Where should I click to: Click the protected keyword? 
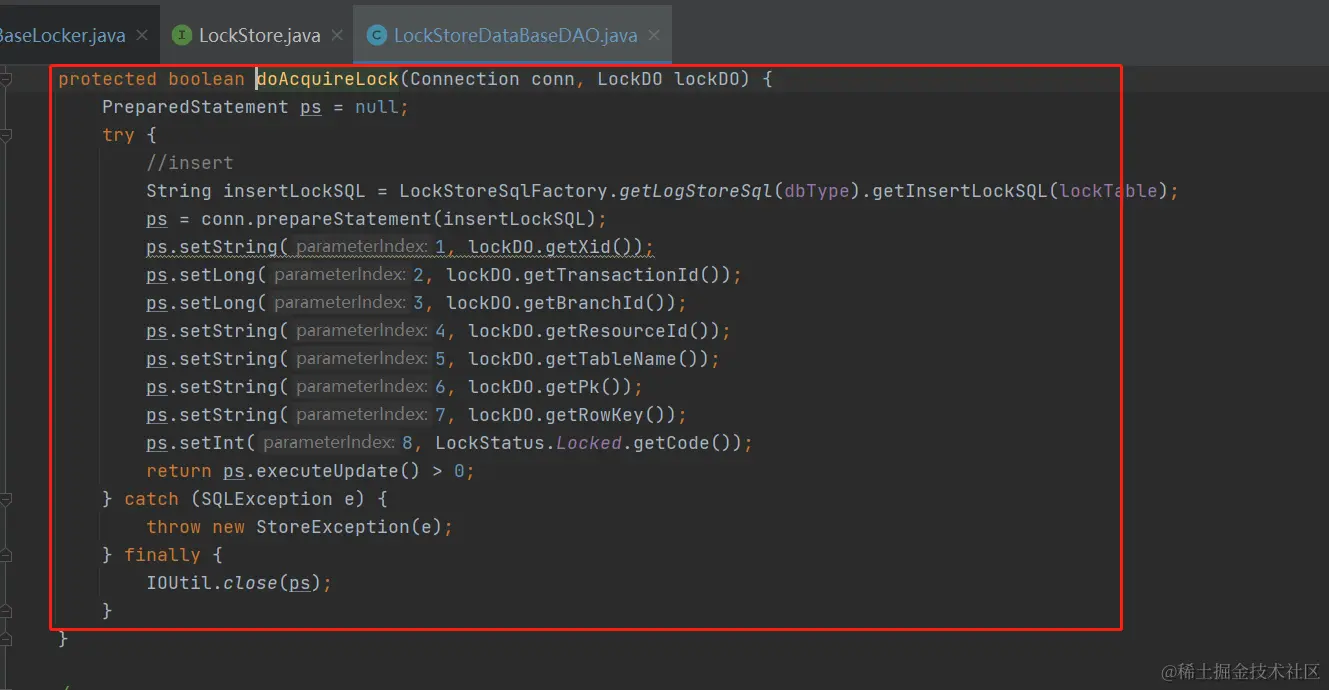[107, 79]
